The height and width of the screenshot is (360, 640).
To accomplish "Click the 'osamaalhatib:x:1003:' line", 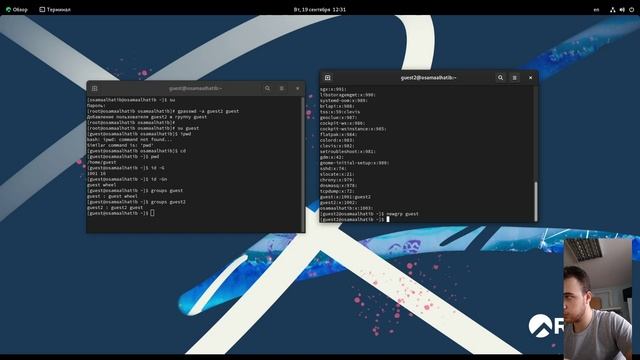I will [x=347, y=209].
